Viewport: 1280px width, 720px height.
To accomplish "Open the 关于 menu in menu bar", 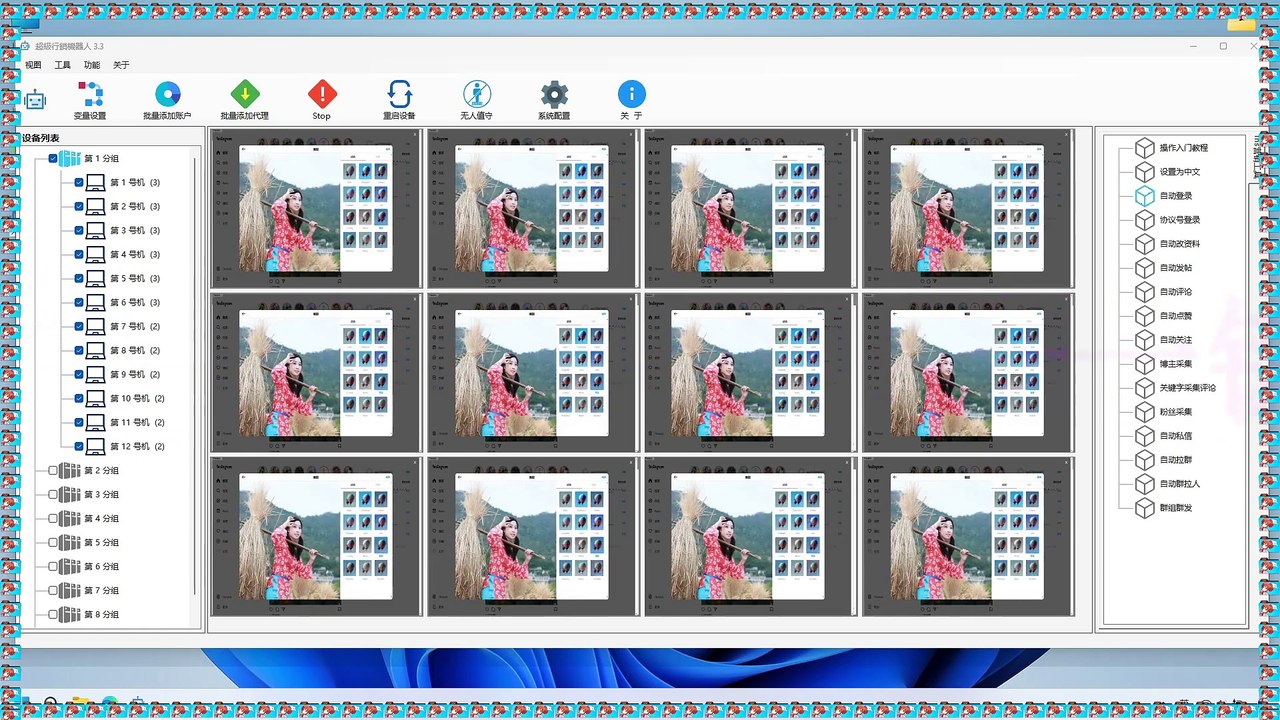I will (121, 65).
